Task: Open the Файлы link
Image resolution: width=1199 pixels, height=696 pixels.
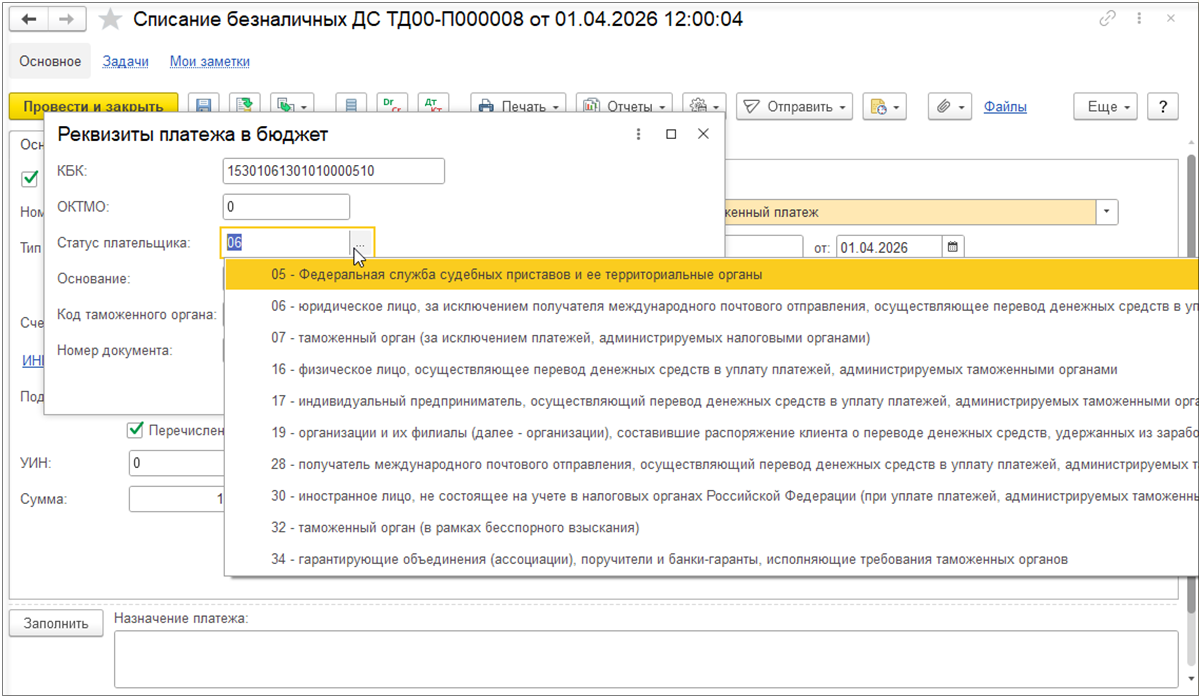Action: click(x=1005, y=106)
